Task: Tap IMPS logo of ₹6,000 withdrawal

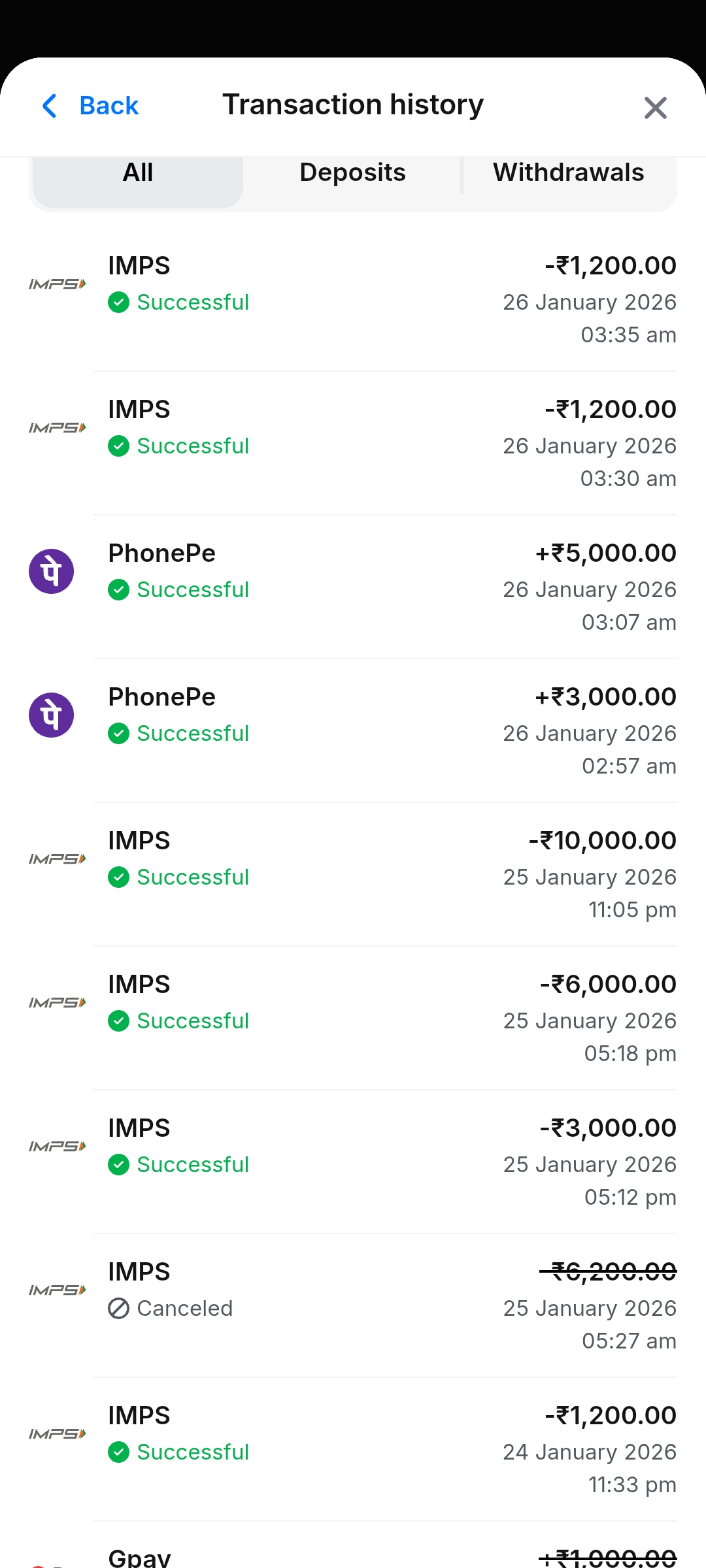Action: [x=58, y=1003]
